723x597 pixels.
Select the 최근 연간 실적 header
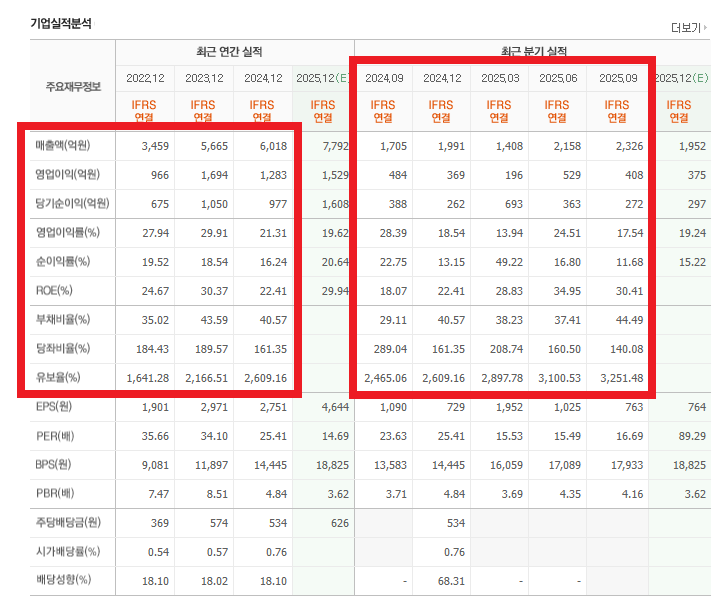coord(235,52)
